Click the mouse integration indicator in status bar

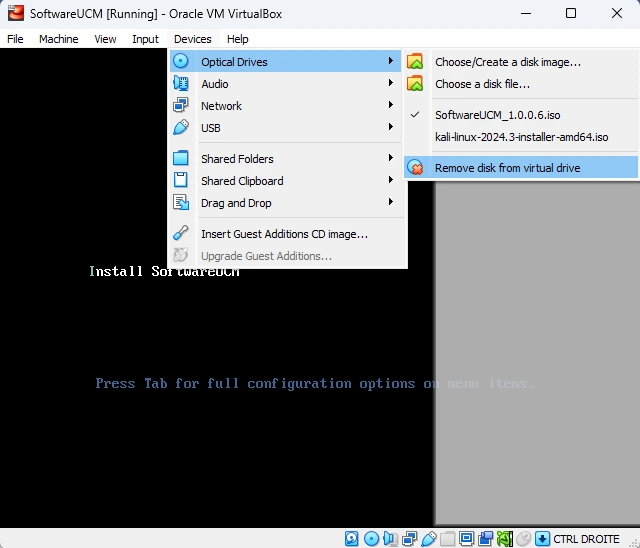524,539
